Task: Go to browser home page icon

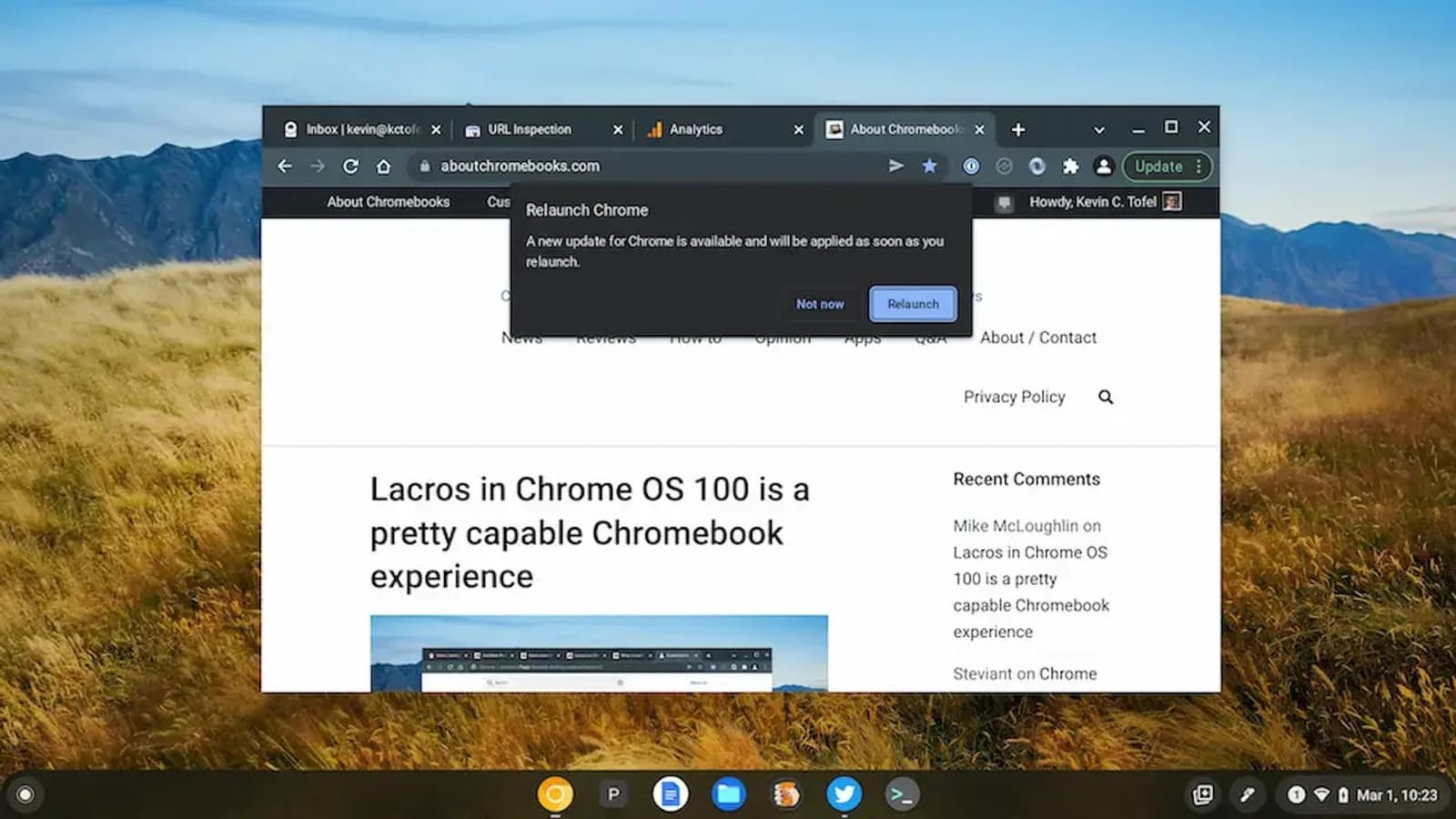Action: point(383,167)
